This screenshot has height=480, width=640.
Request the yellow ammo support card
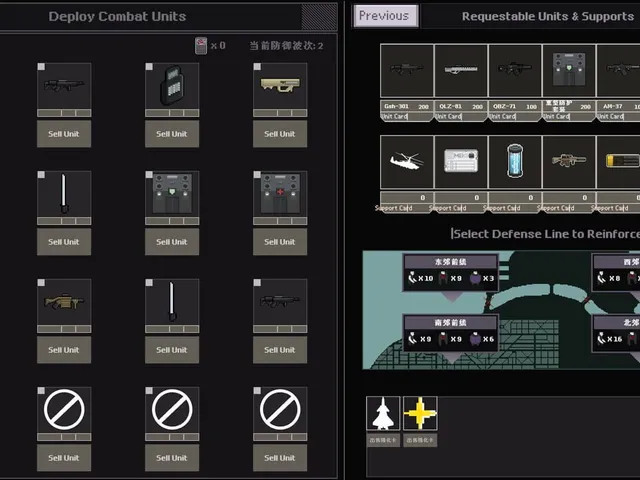point(618,162)
